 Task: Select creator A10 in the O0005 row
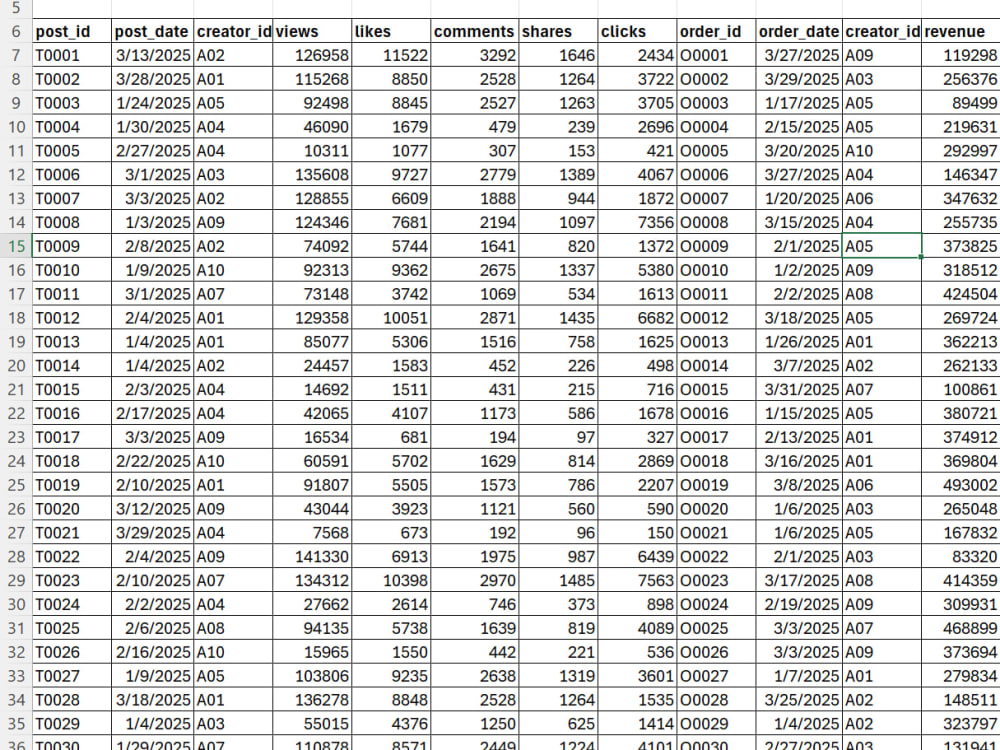pyautogui.click(x=881, y=151)
